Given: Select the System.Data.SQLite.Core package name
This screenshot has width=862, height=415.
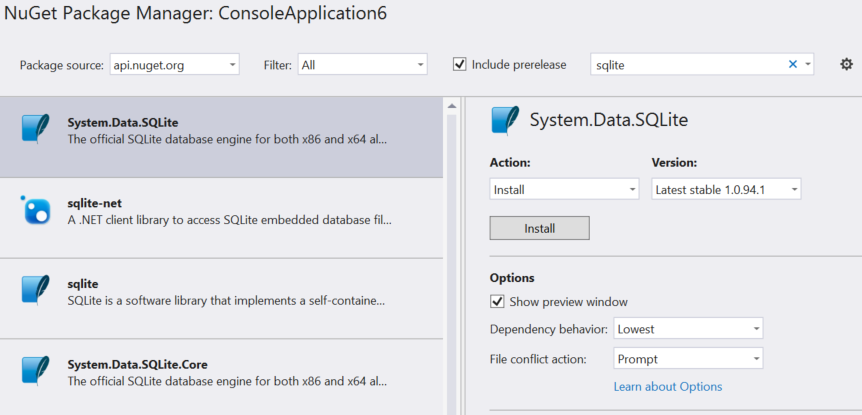Looking at the screenshot, I should pos(137,364).
